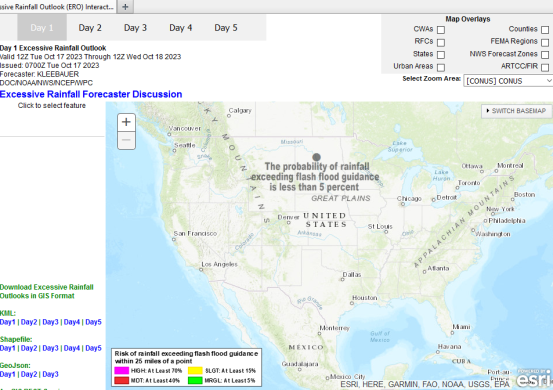Viewport: 553px width, 390px height.
Task: Open Excessive Rainfall Forecaster Discussion link
Action: click(91, 94)
